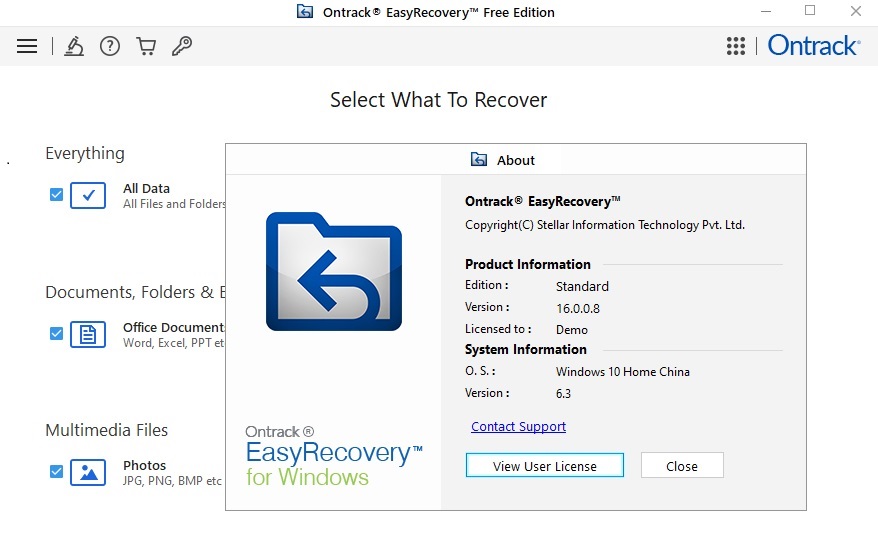This screenshot has height=550, width=878.
Task: Open the Contact Support link
Action: tap(518, 427)
